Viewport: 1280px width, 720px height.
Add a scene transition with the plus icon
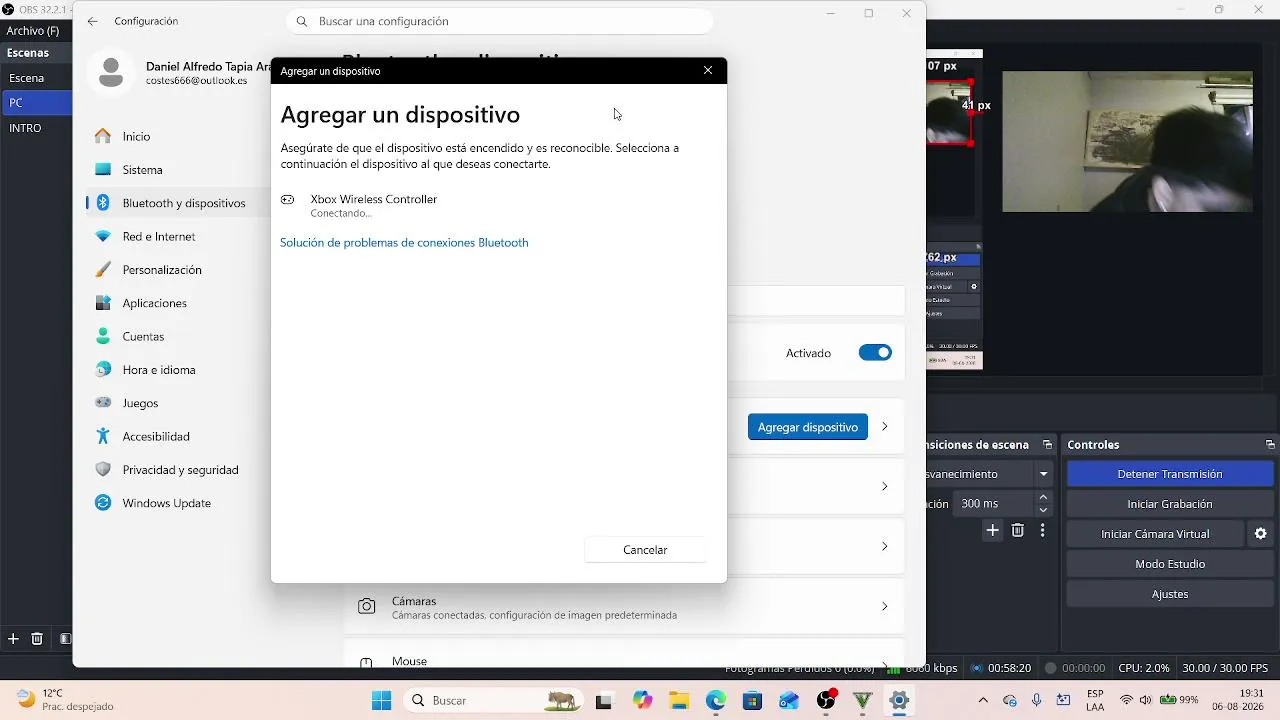click(x=992, y=531)
